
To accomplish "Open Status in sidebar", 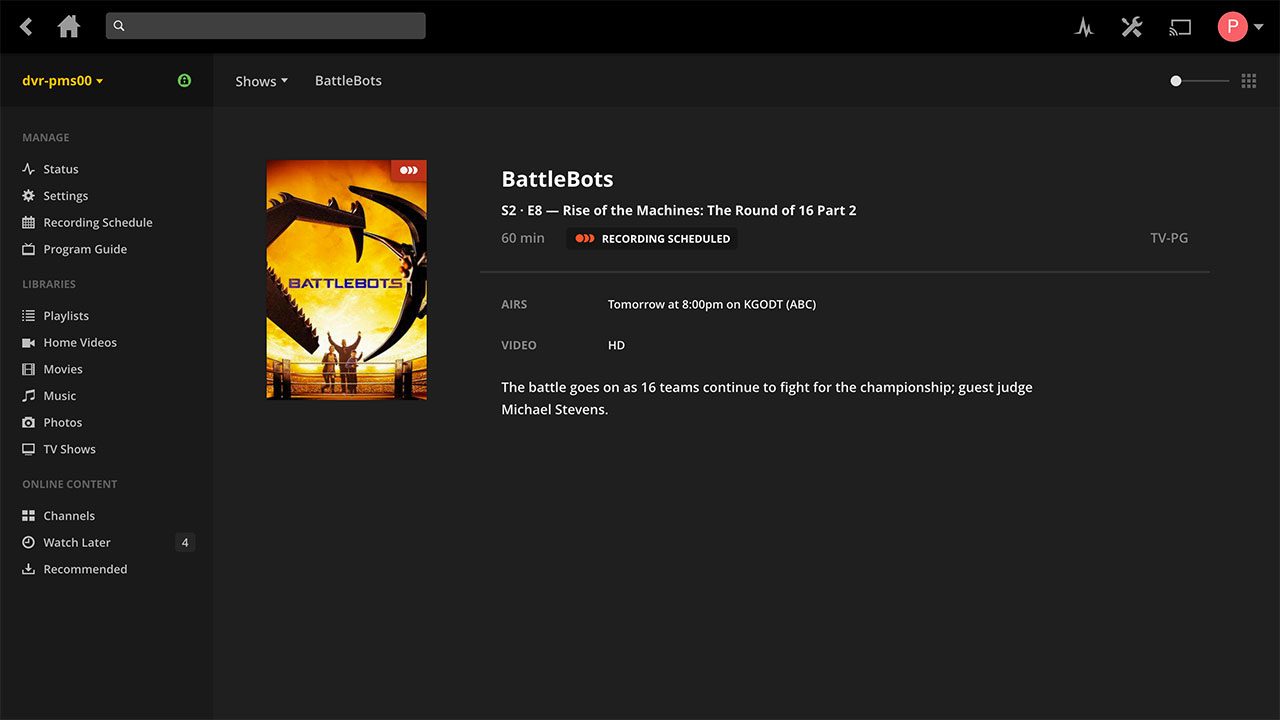I will click(61, 169).
